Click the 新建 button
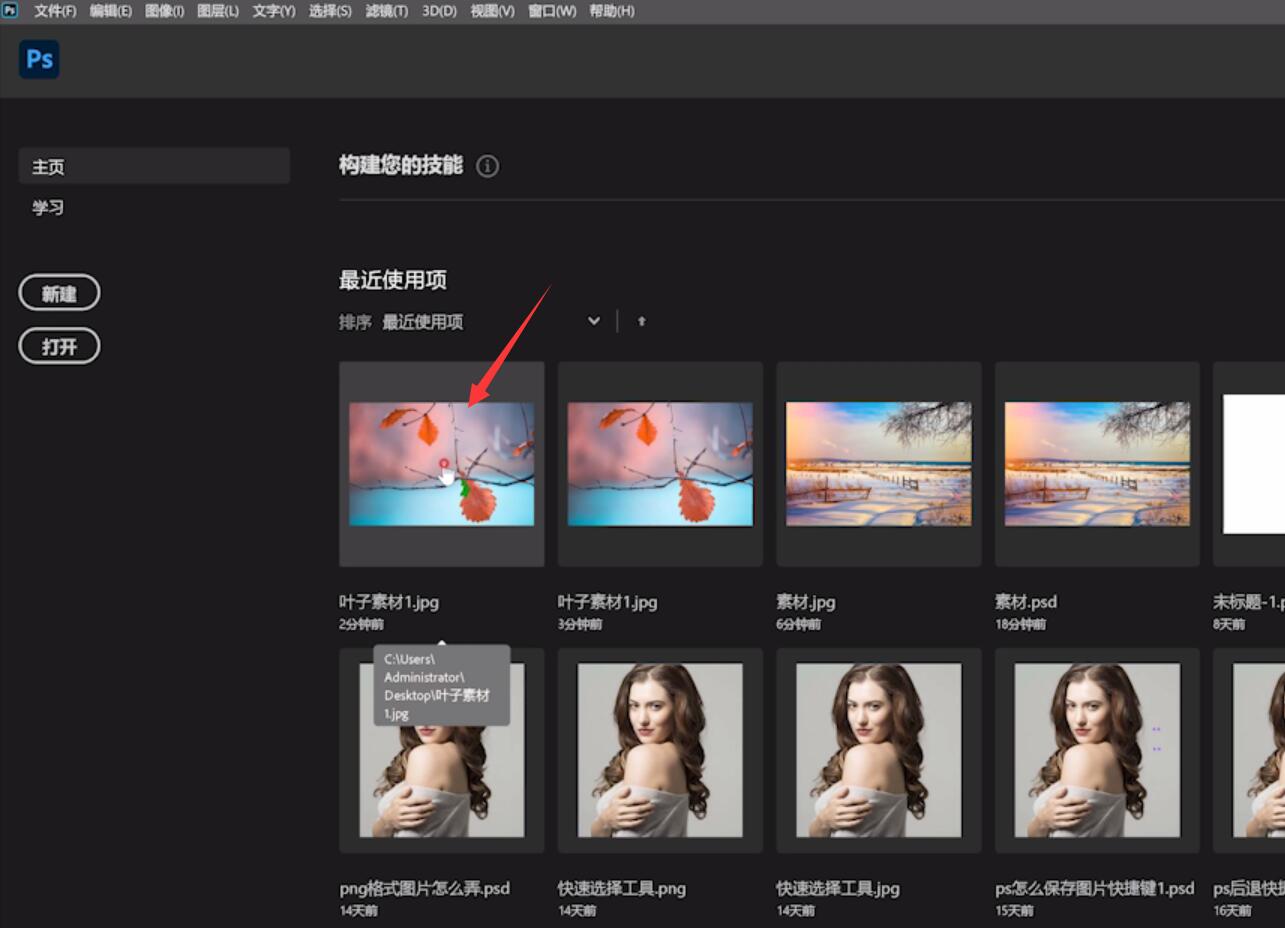The image size is (1285, 928). 59,293
